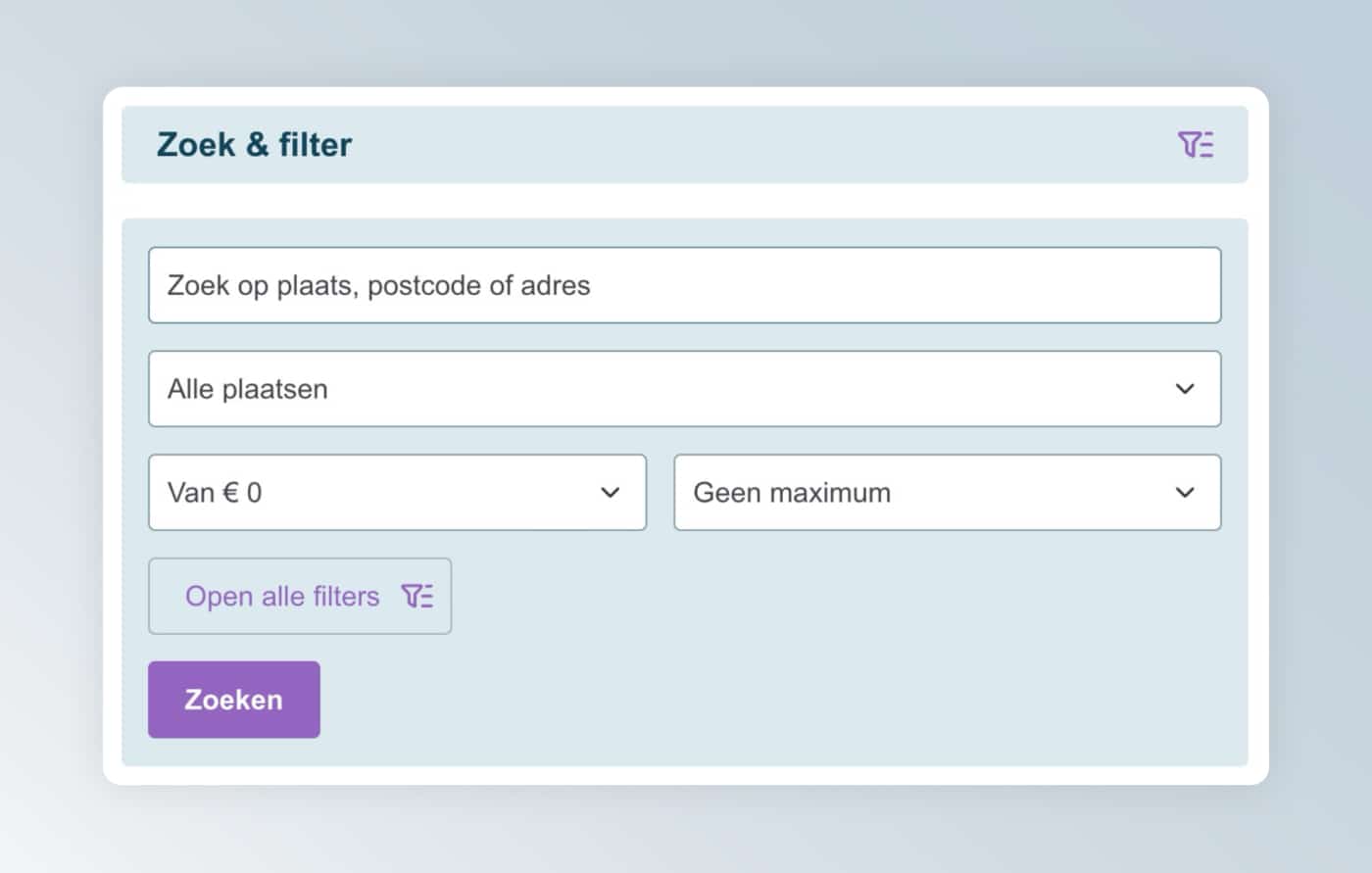Open alle filters via the outlined button
Screen dimensions: 1372x873
pos(299,596)
